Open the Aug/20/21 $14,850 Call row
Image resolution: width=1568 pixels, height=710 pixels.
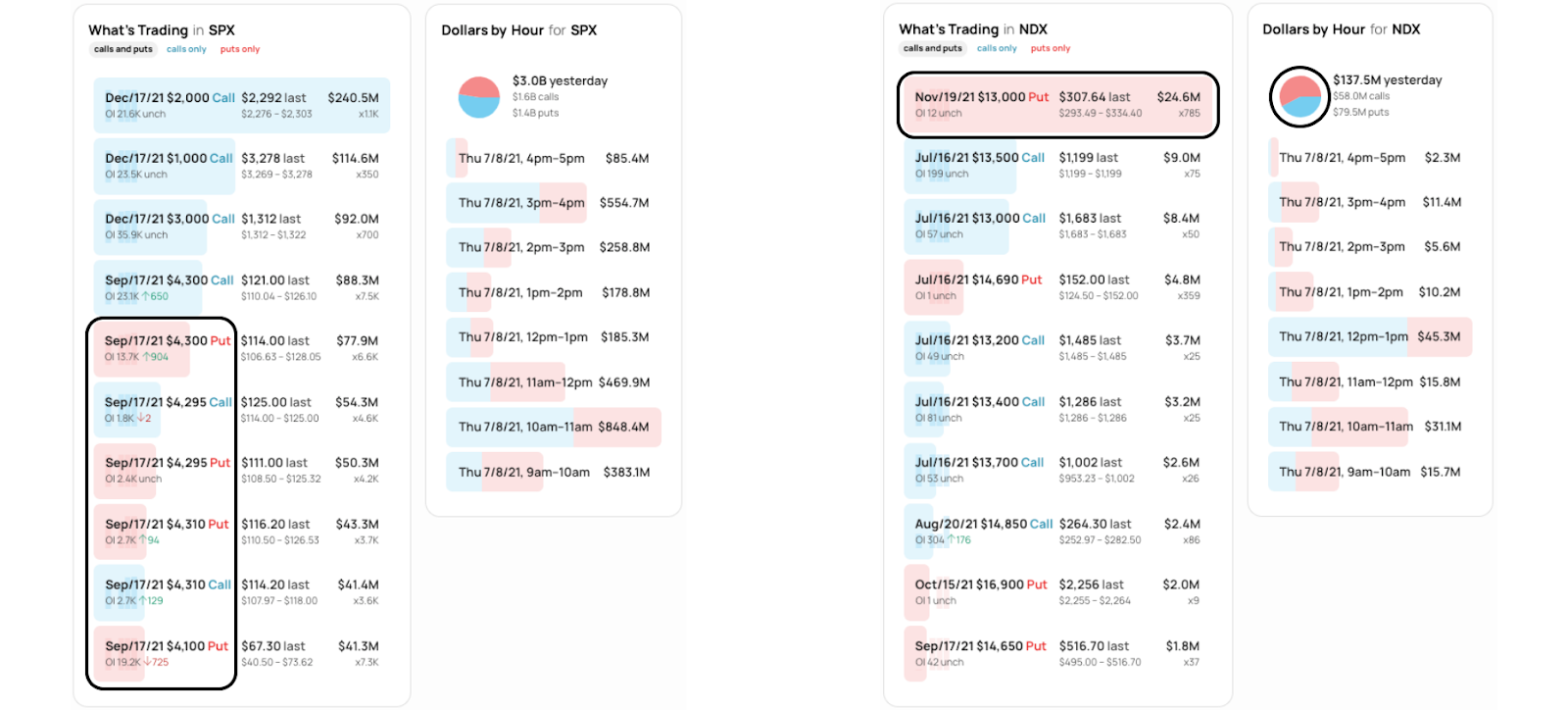point(1057,532)
